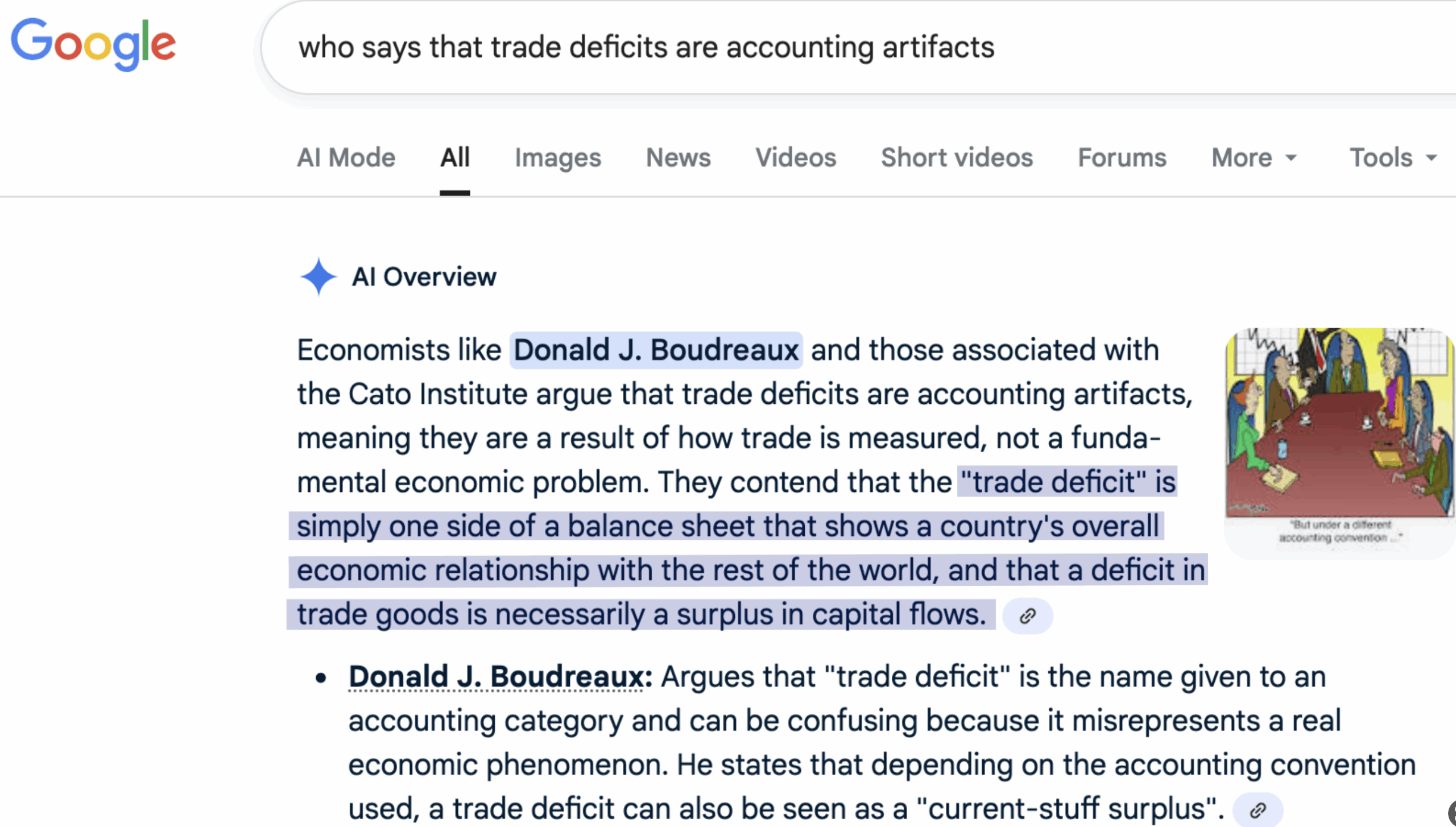Screen dimensions: 1456x827
Task: Click the Google logo
Action: pyautogui.click(x=93, y=44)
